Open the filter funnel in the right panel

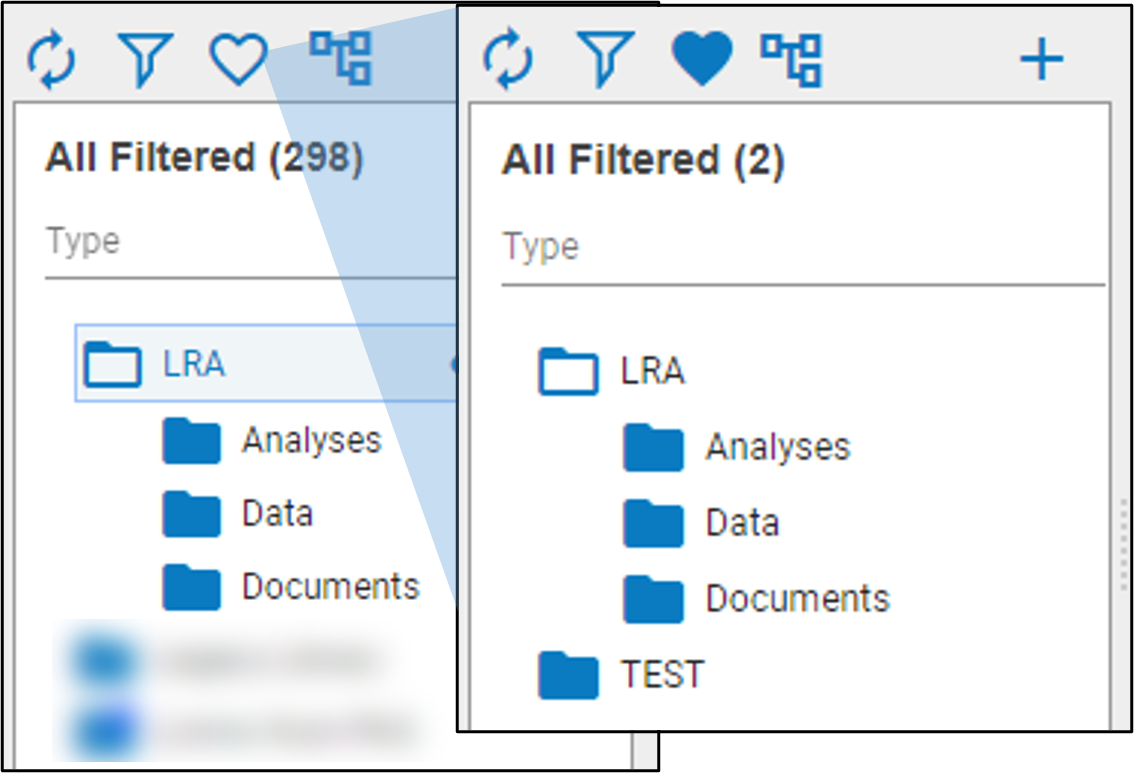click(605, 60)
